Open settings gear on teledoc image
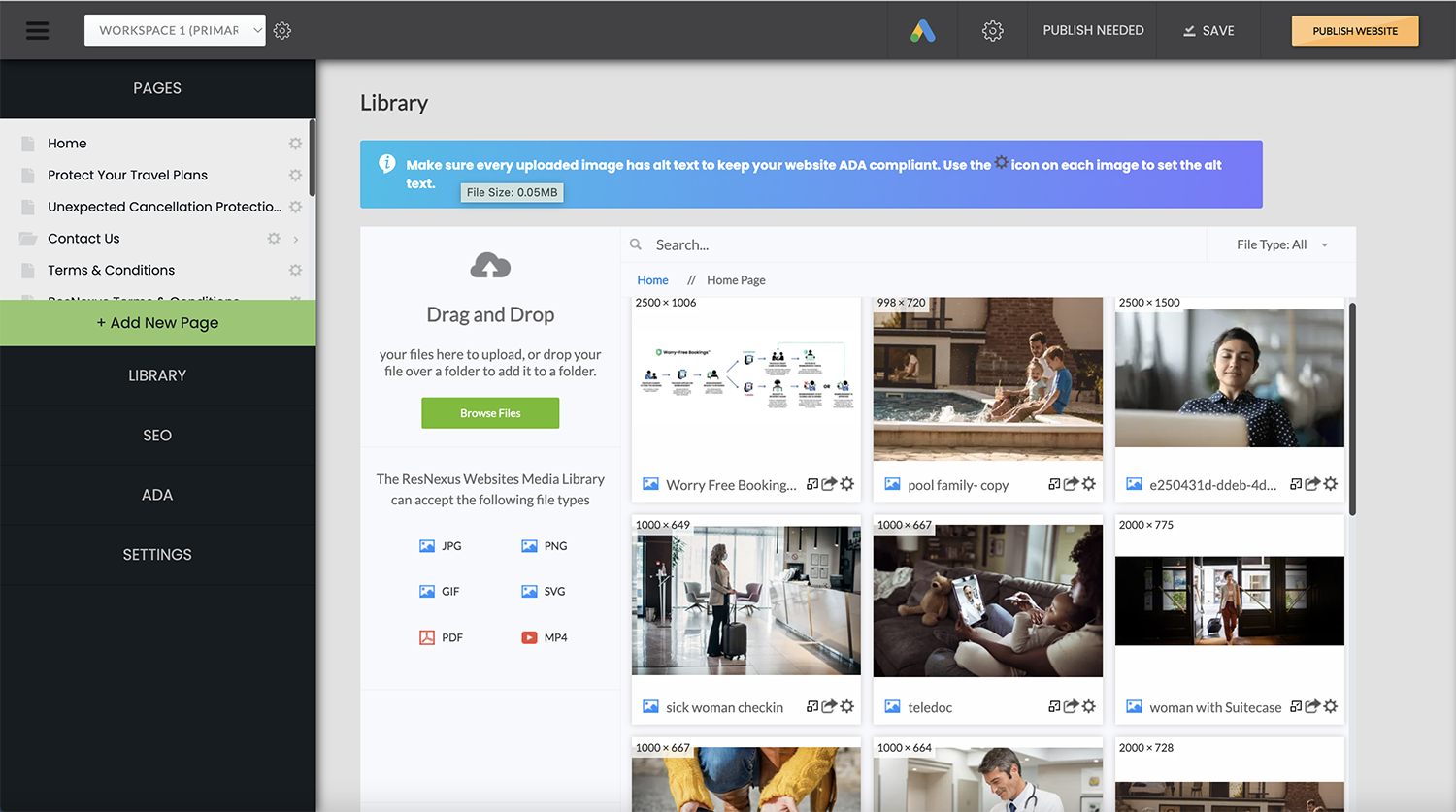 tap(1089, 707)
